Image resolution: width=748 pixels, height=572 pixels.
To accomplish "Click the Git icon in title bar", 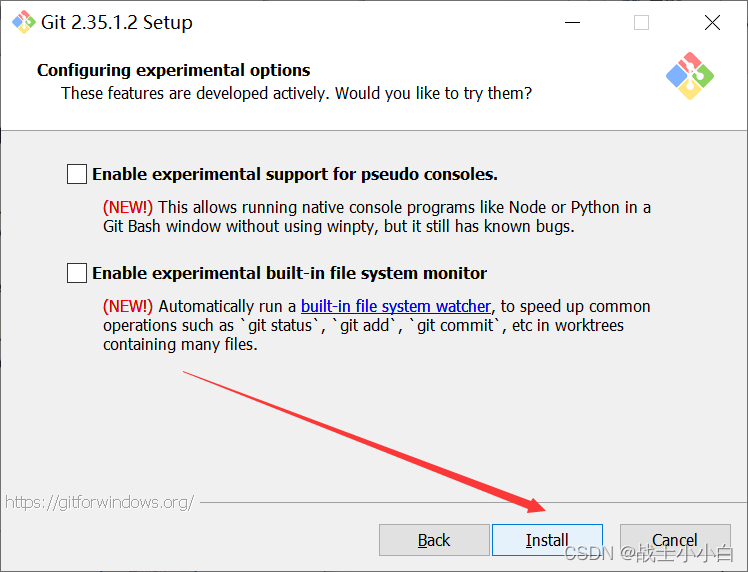I will 24,22.
